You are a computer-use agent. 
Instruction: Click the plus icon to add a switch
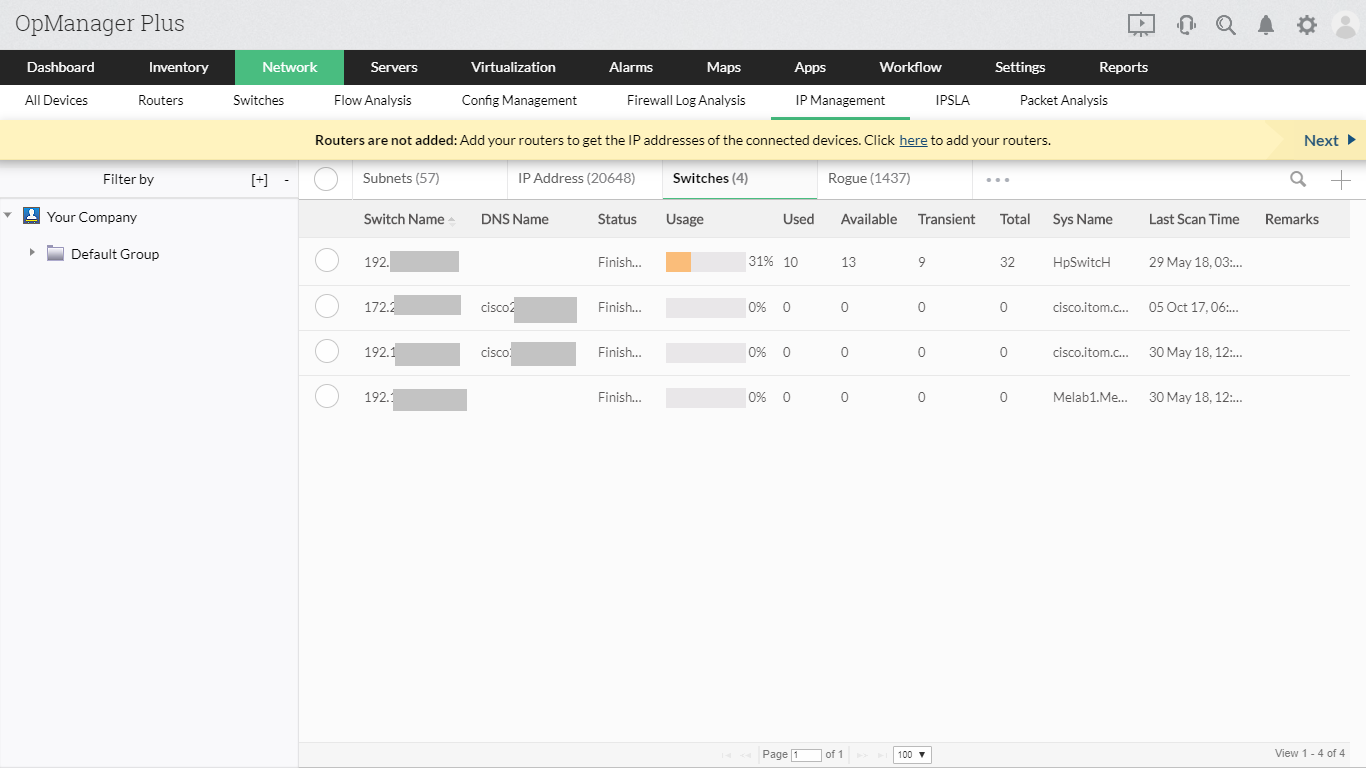(x=1341, y=180)
